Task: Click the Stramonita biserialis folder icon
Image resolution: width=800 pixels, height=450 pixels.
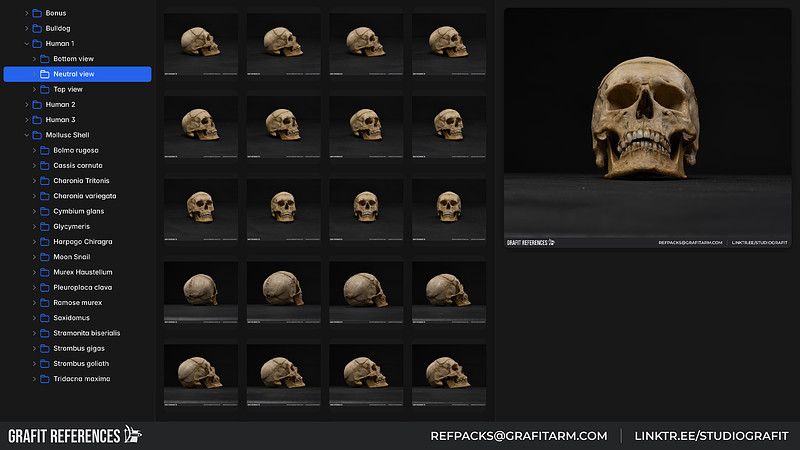Action: coord(45,333)
